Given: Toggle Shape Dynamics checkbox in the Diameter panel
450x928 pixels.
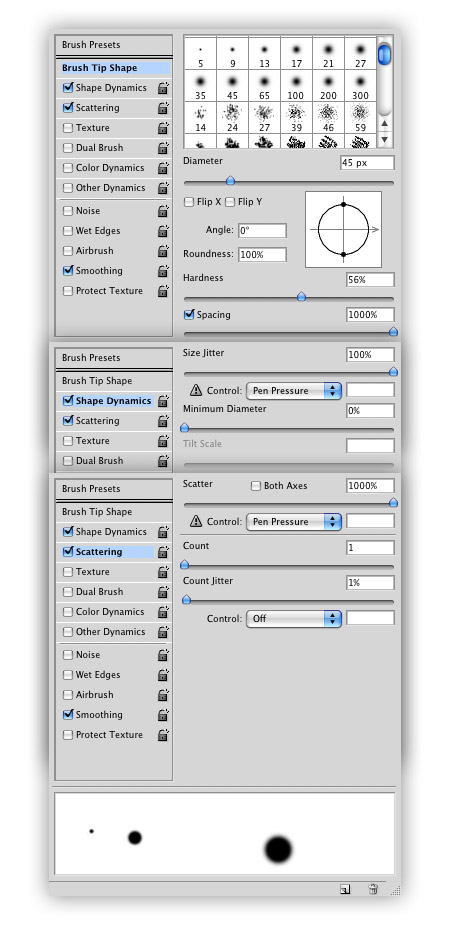Looking at the screenshot, I should click(68, 88).
